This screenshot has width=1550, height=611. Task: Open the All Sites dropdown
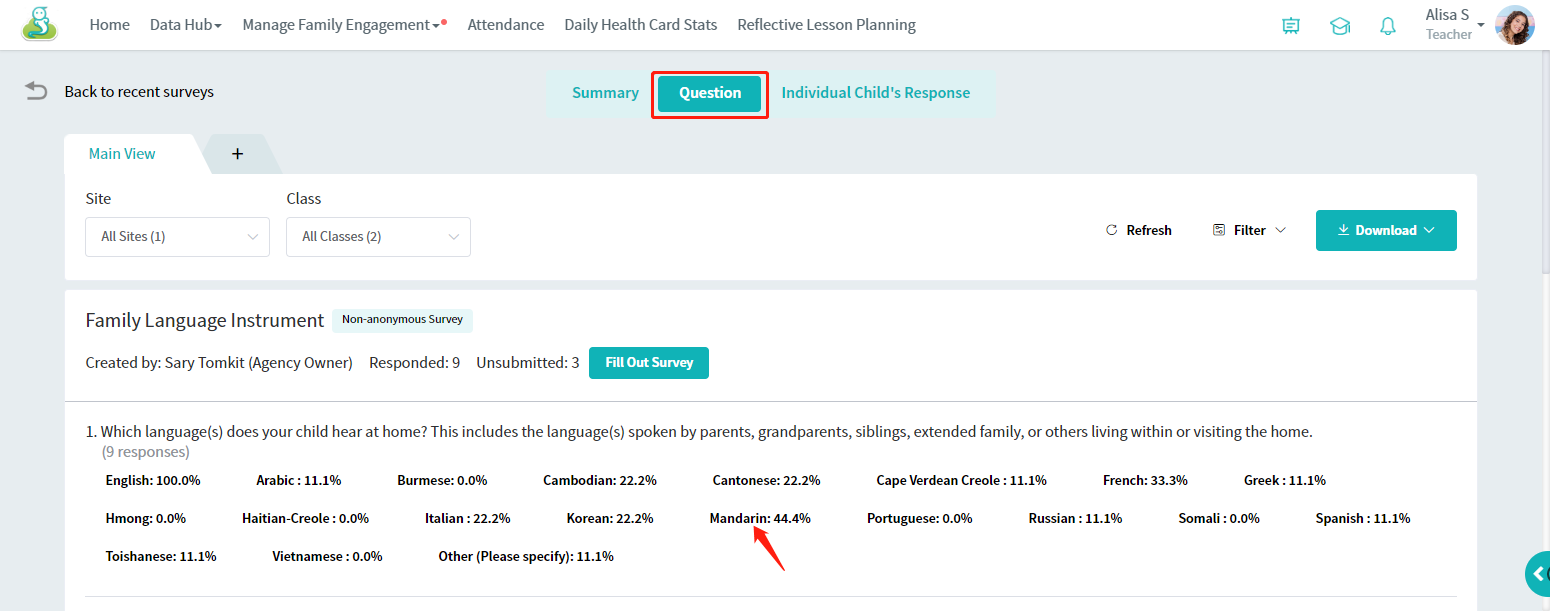[178, 237]
